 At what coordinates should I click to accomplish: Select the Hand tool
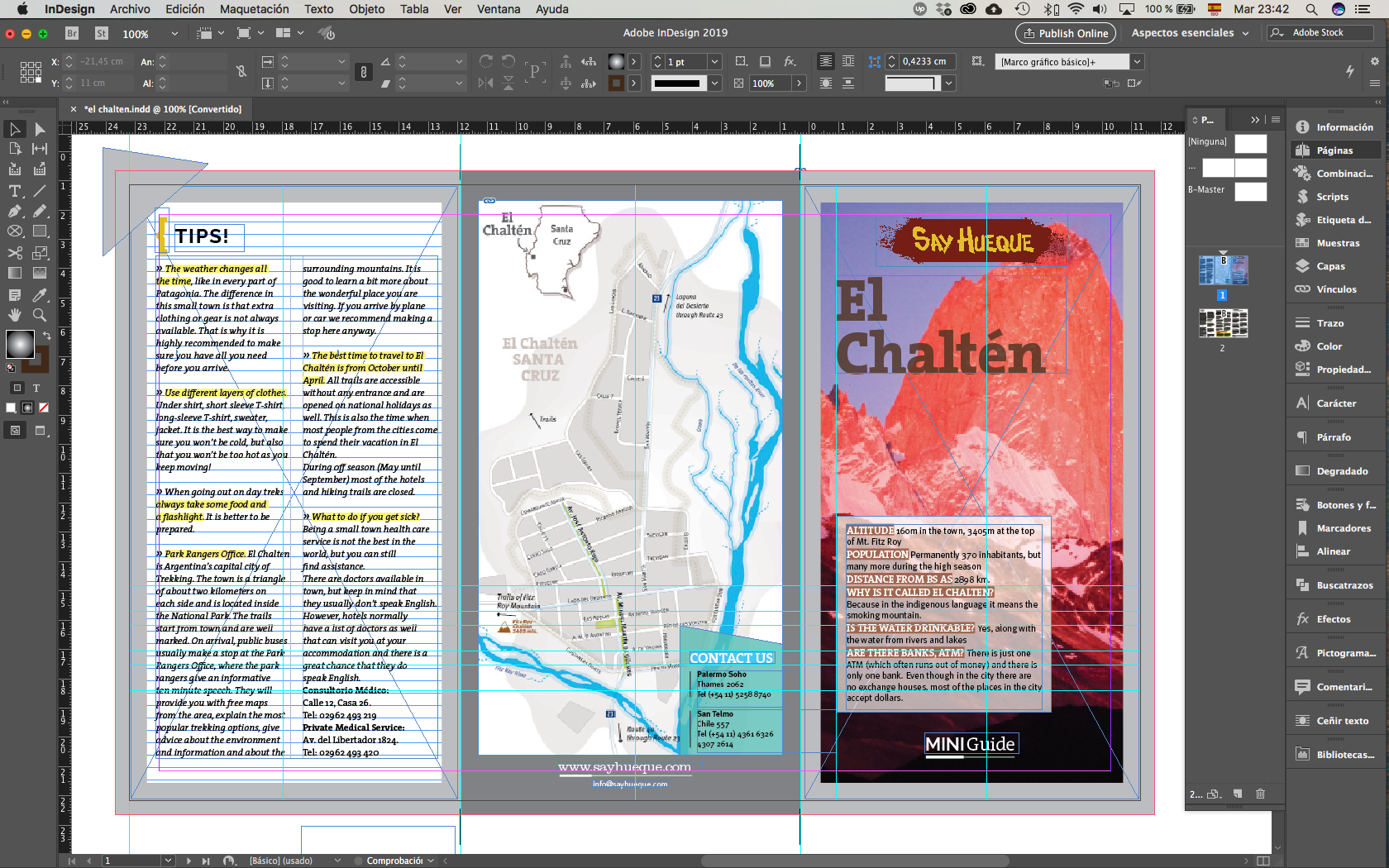click(x=15, y=315)
